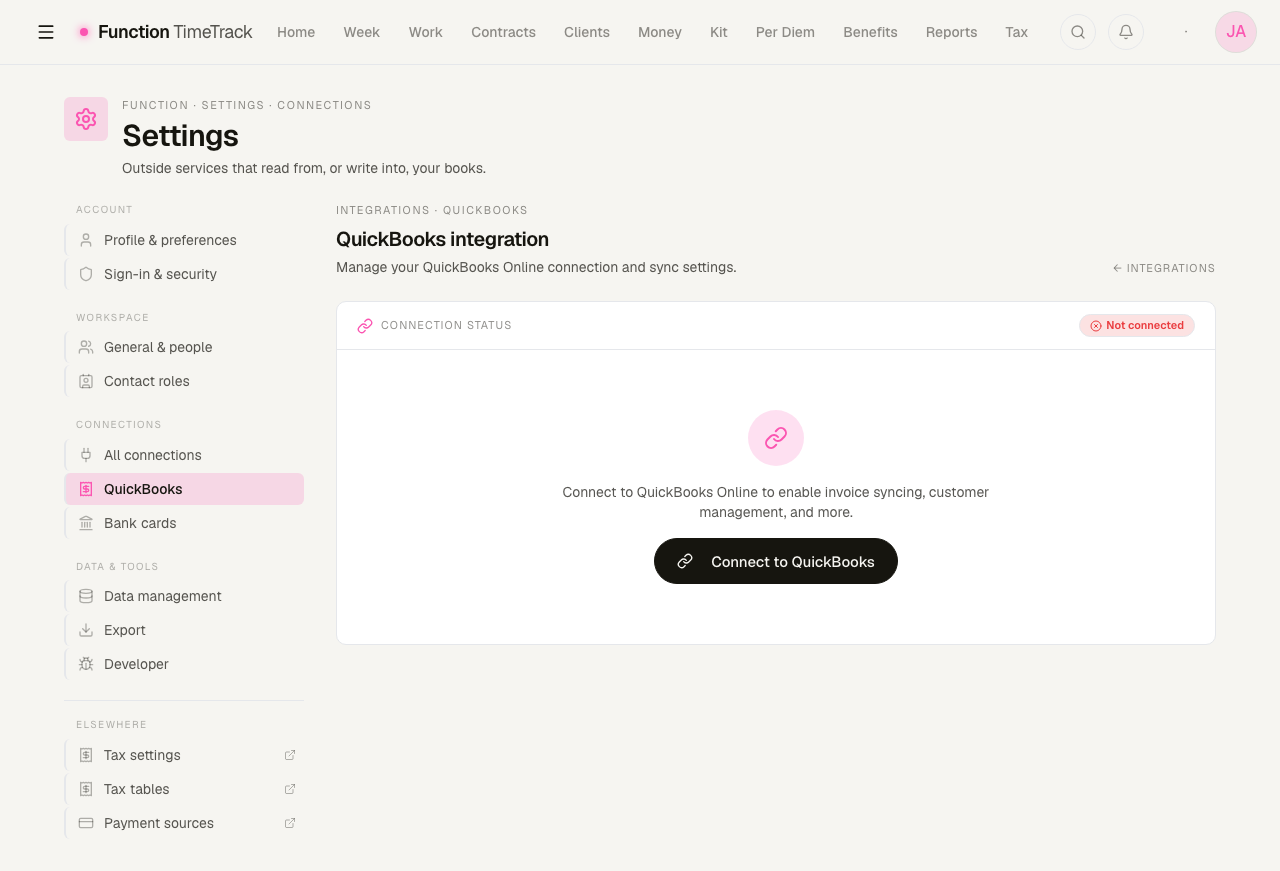Open the Developer settings page
1280x871 pixels.
pos(184,664)
